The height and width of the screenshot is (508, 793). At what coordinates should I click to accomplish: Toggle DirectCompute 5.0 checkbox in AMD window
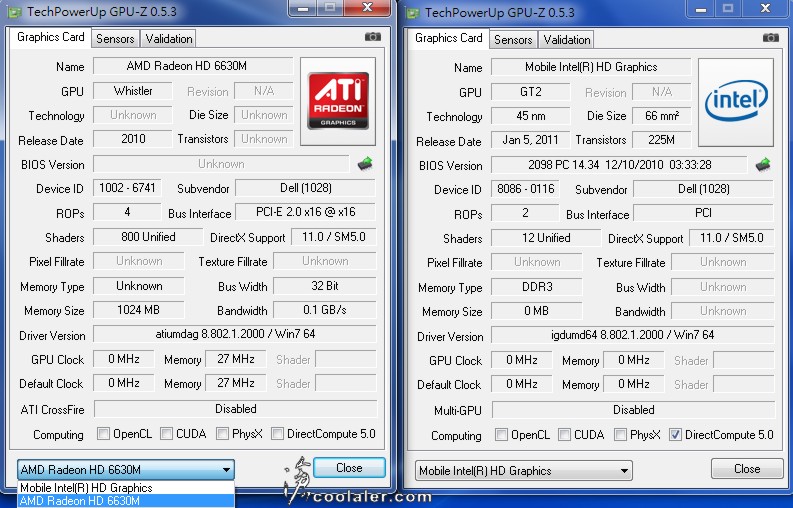(277, 434)
